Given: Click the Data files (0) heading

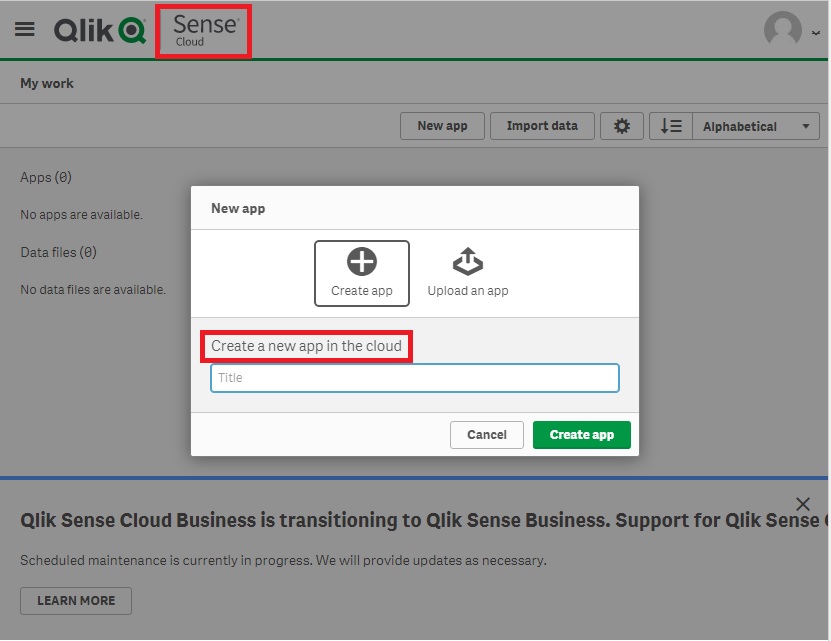Looking at the screenshot, I should click(58, 252).
